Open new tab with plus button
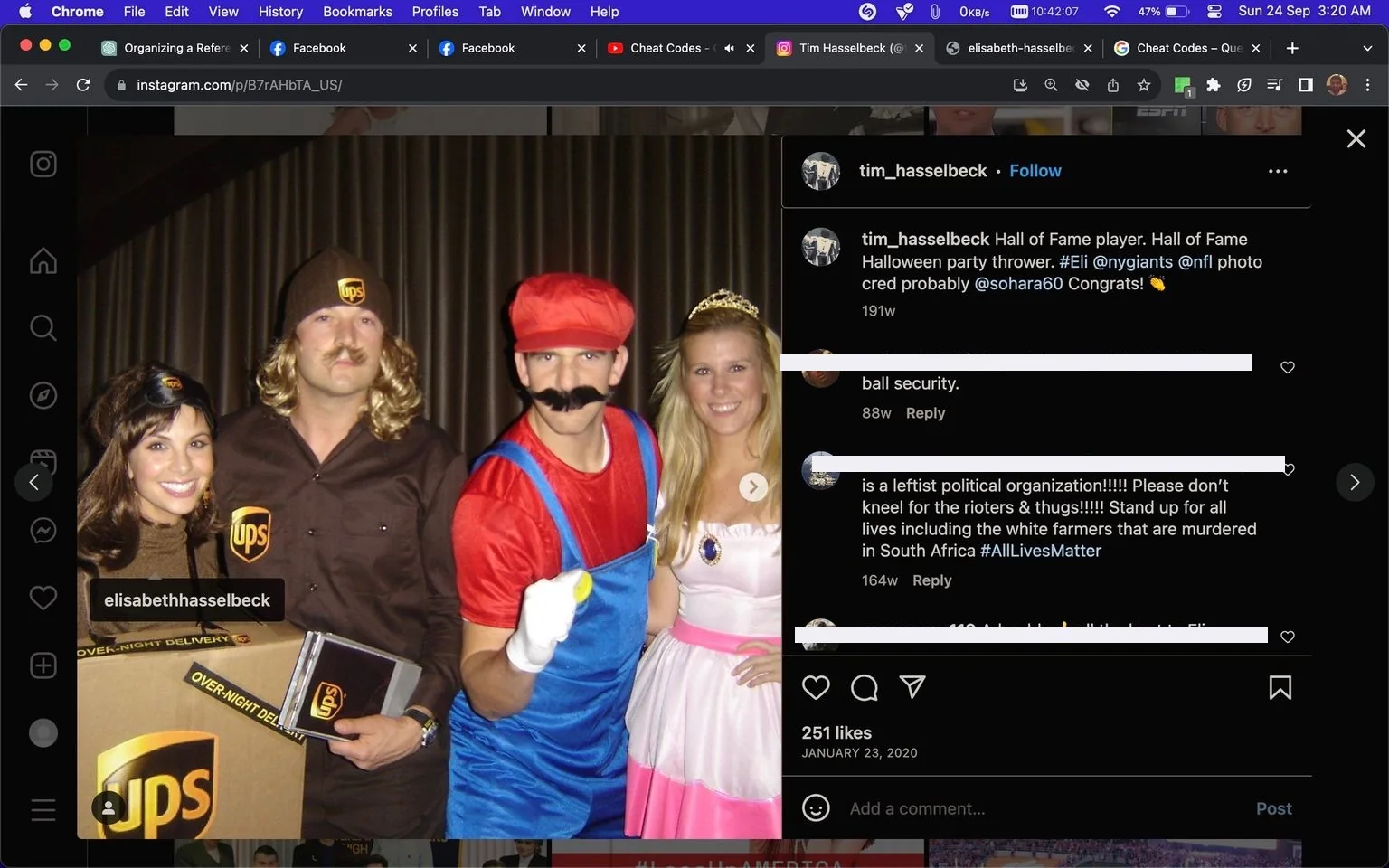The height and width of the screenshot is (868, 1389). (x=1292, y=48)
